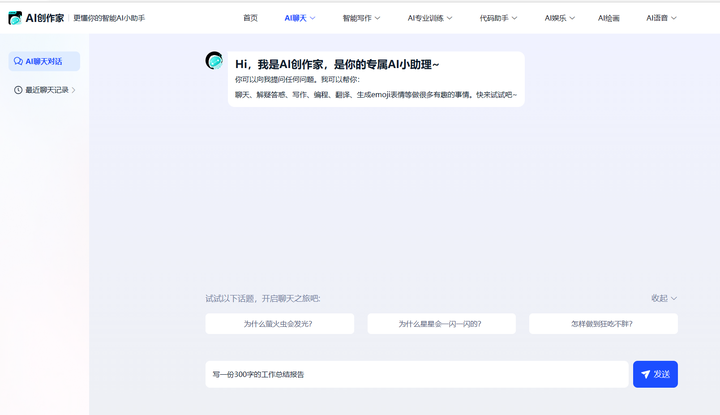Click the assistant avatar icon next to greeting

click(214, 61)
